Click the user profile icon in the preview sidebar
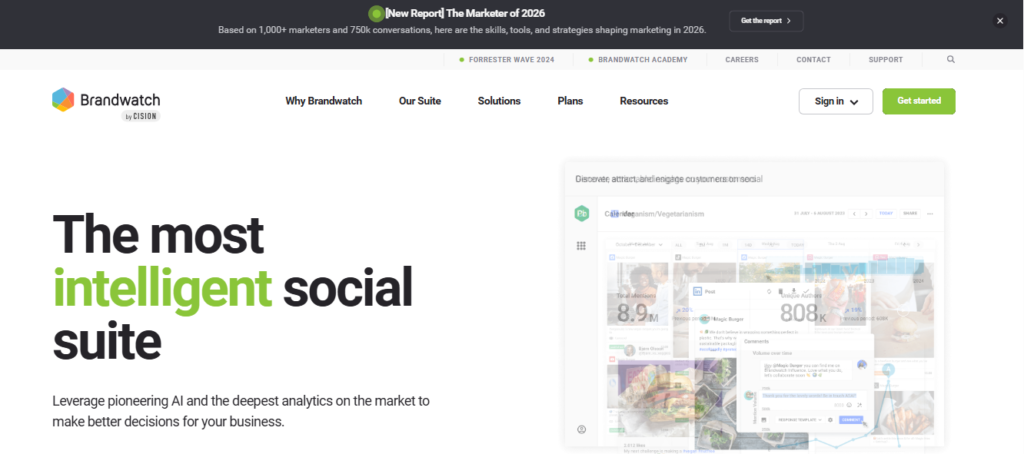 (581, 429)
